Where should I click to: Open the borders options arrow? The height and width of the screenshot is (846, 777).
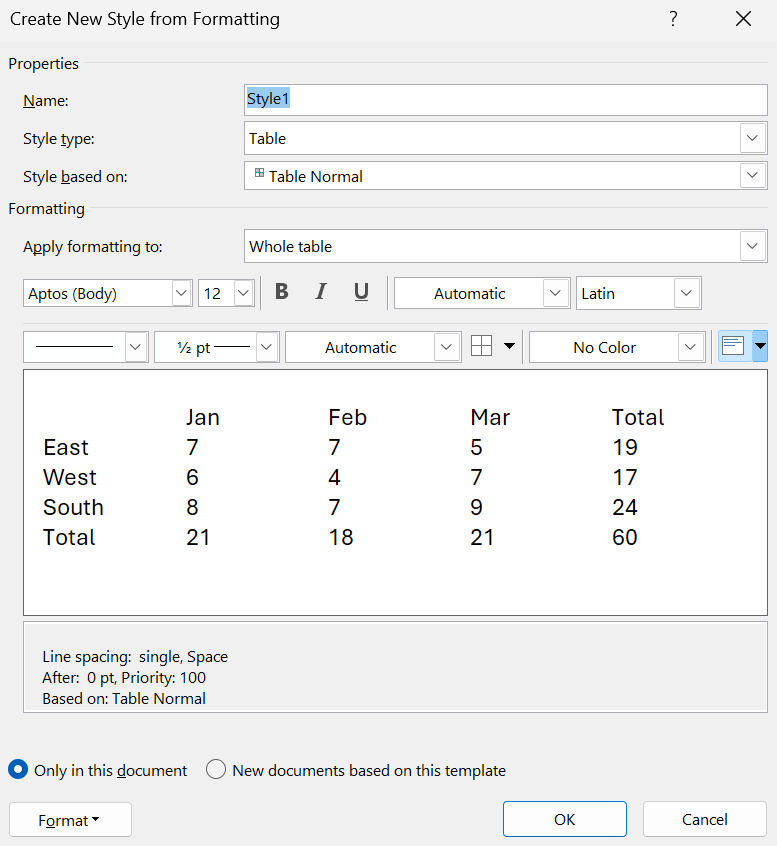click(x=509, y=347)
